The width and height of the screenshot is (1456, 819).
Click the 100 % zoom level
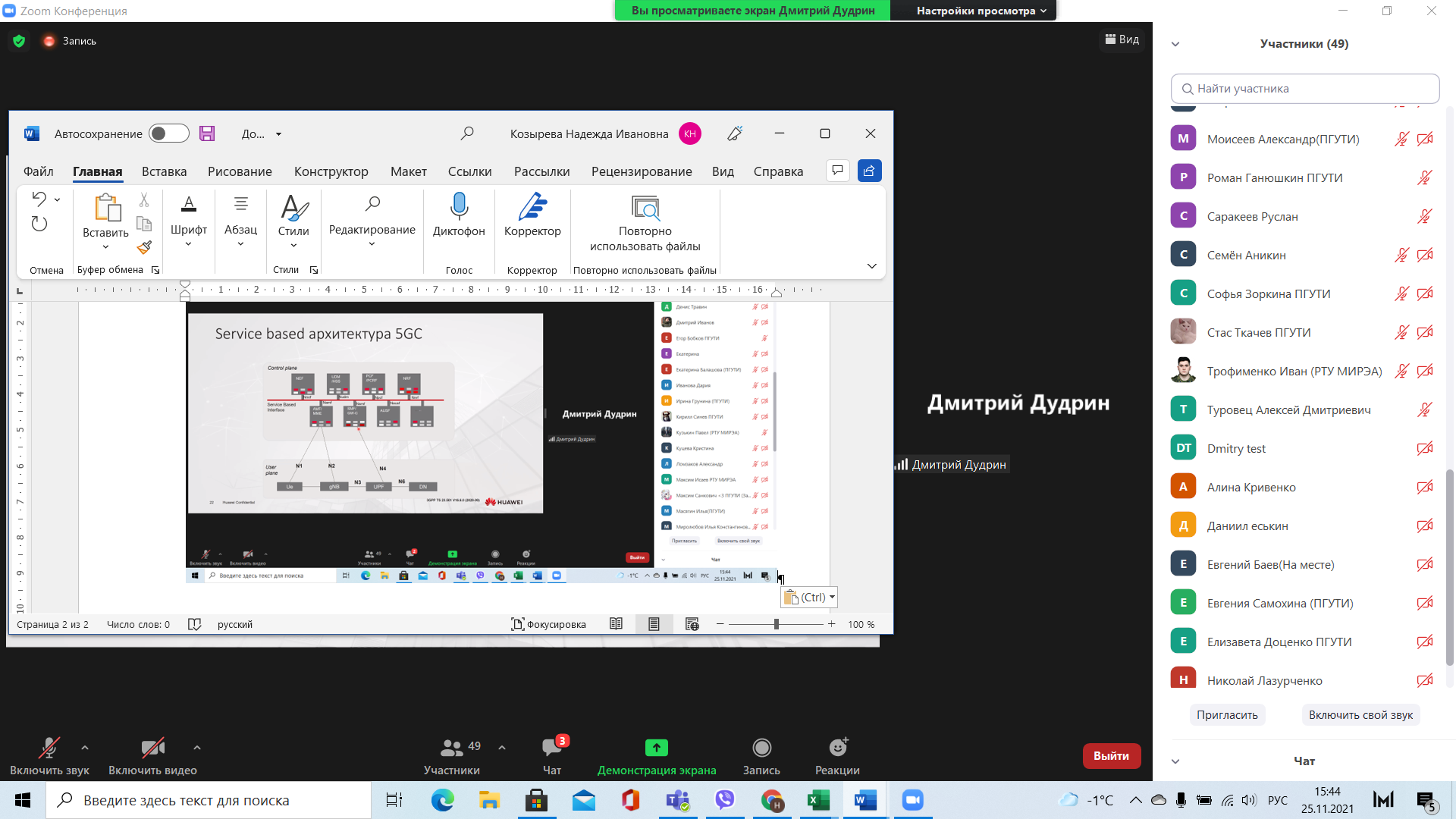[x=861, y=624]
